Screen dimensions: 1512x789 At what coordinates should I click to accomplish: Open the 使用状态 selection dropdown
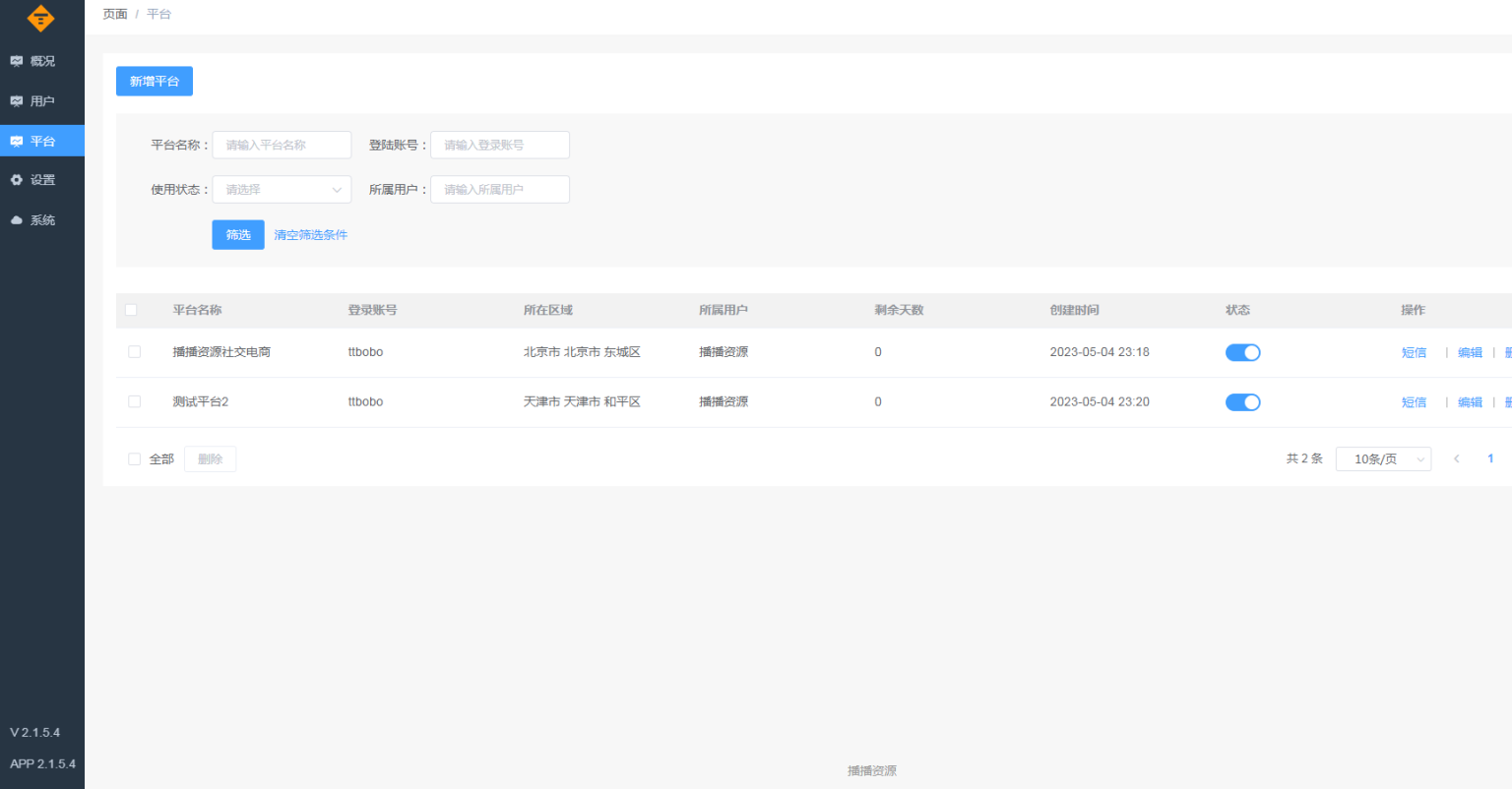click(x=282, y=189)
